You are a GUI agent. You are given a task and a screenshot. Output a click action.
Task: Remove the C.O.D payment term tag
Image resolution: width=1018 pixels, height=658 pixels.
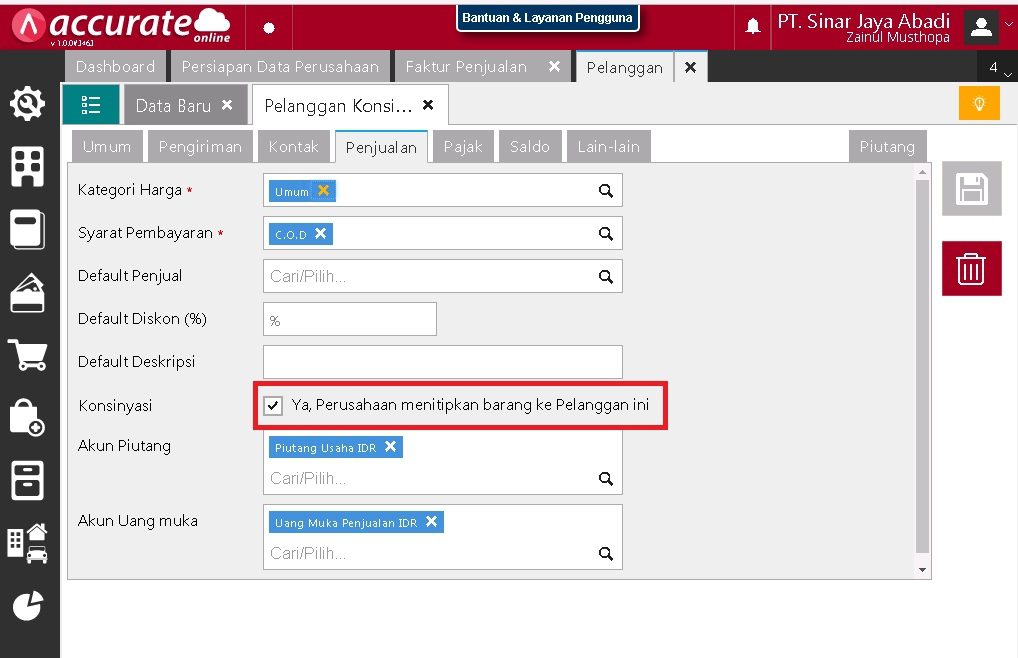click(320, 233)
